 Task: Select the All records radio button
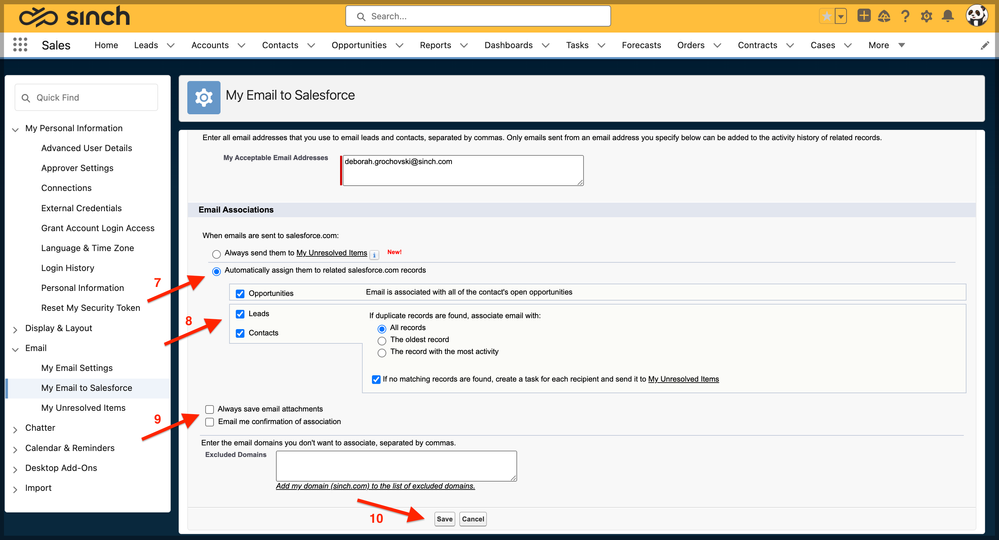tap(382, 329)
